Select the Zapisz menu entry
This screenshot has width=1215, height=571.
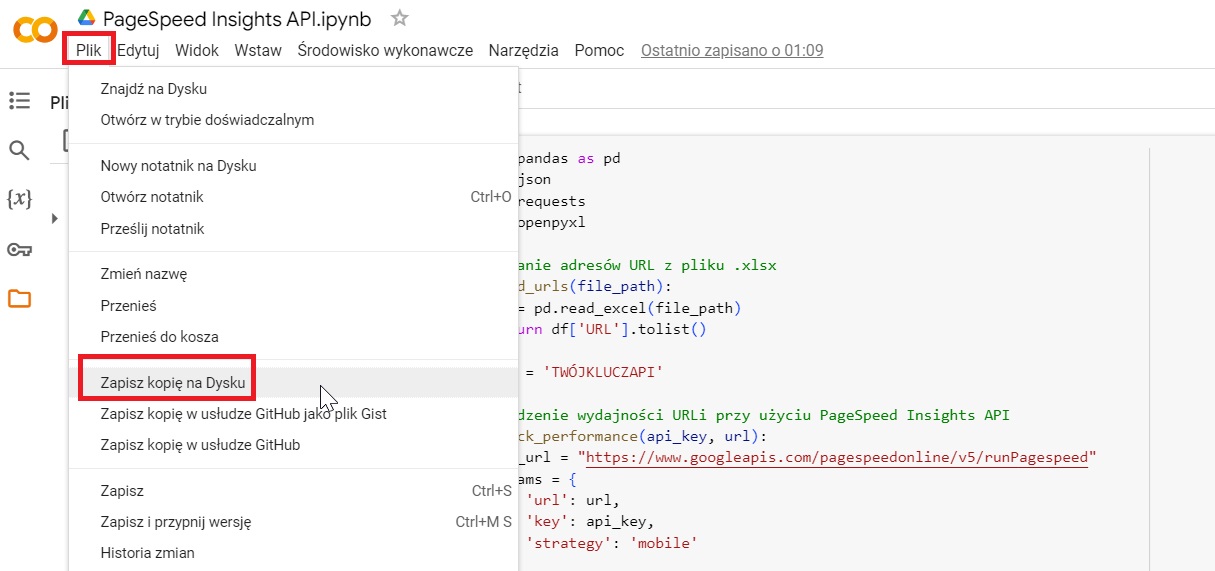(x=293, y=491)
